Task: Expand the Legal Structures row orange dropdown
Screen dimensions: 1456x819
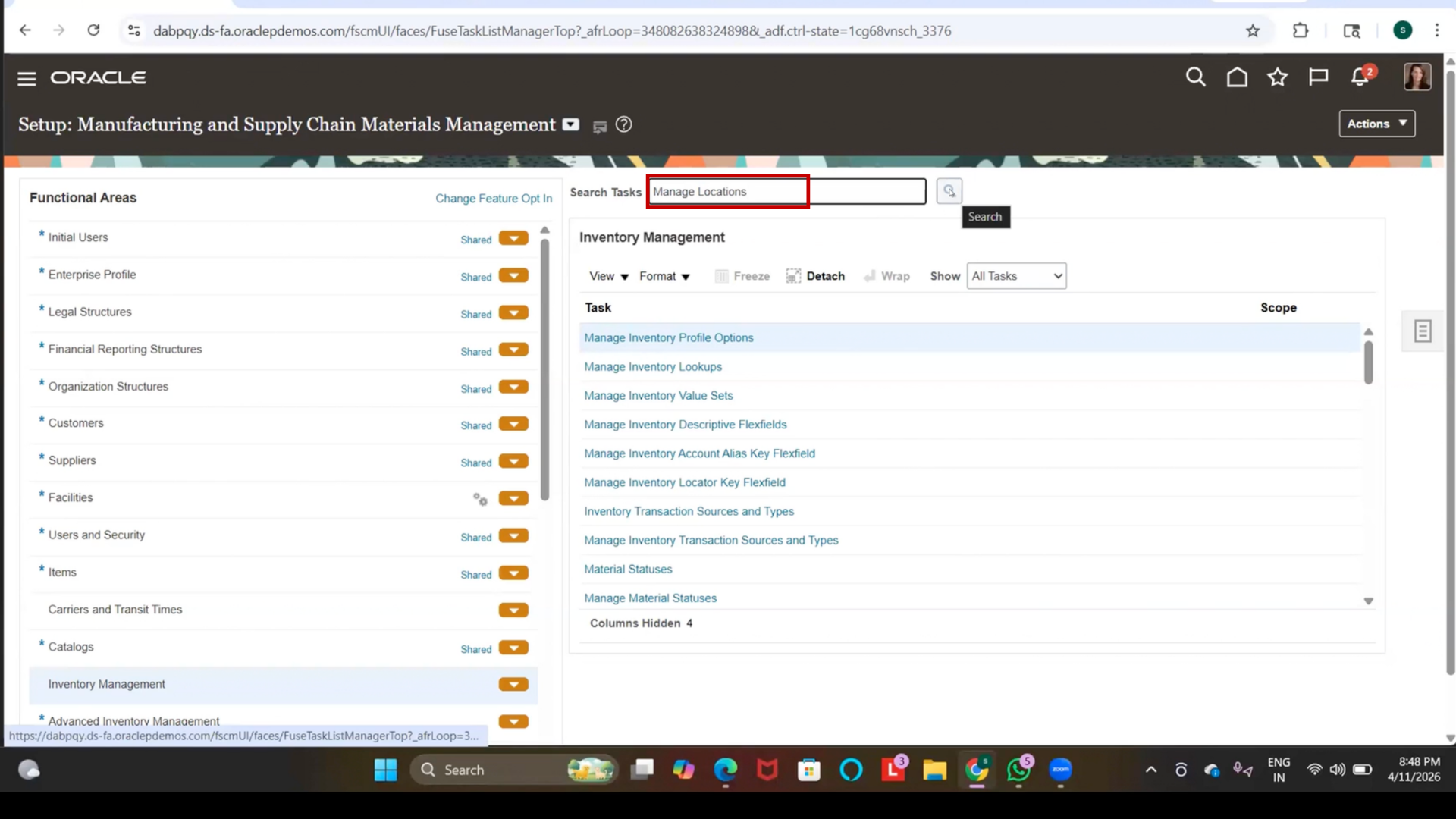Action: [513, 312]
